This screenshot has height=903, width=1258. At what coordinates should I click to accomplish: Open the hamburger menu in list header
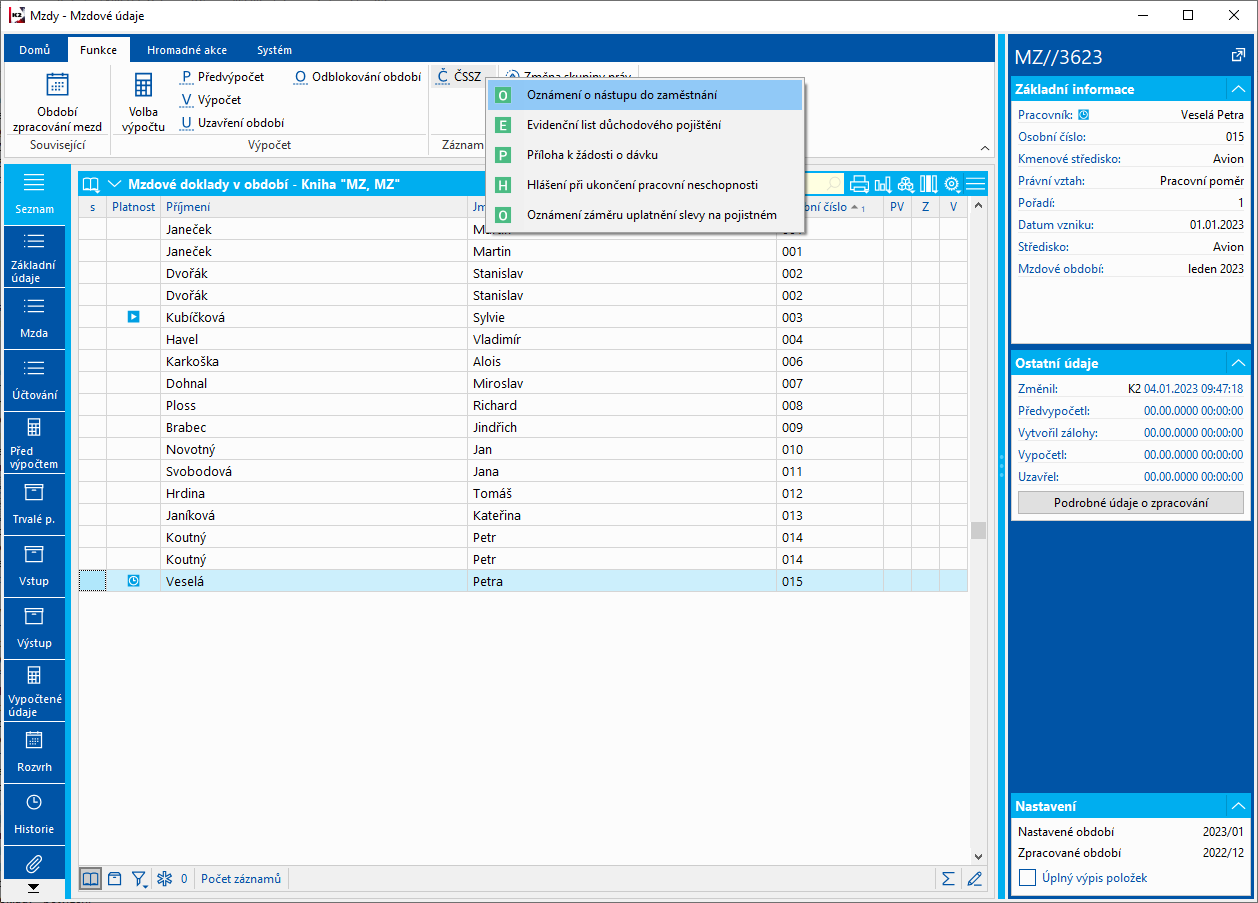coord(976,184)
